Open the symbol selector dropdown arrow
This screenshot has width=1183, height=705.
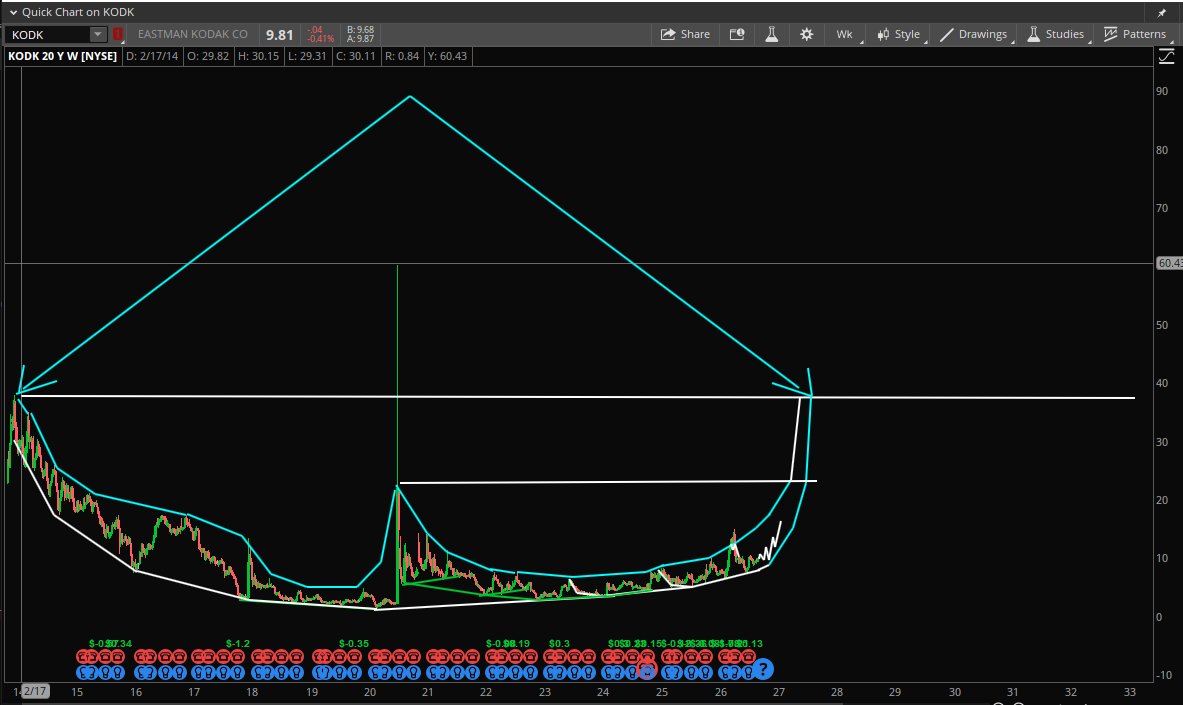98,34
